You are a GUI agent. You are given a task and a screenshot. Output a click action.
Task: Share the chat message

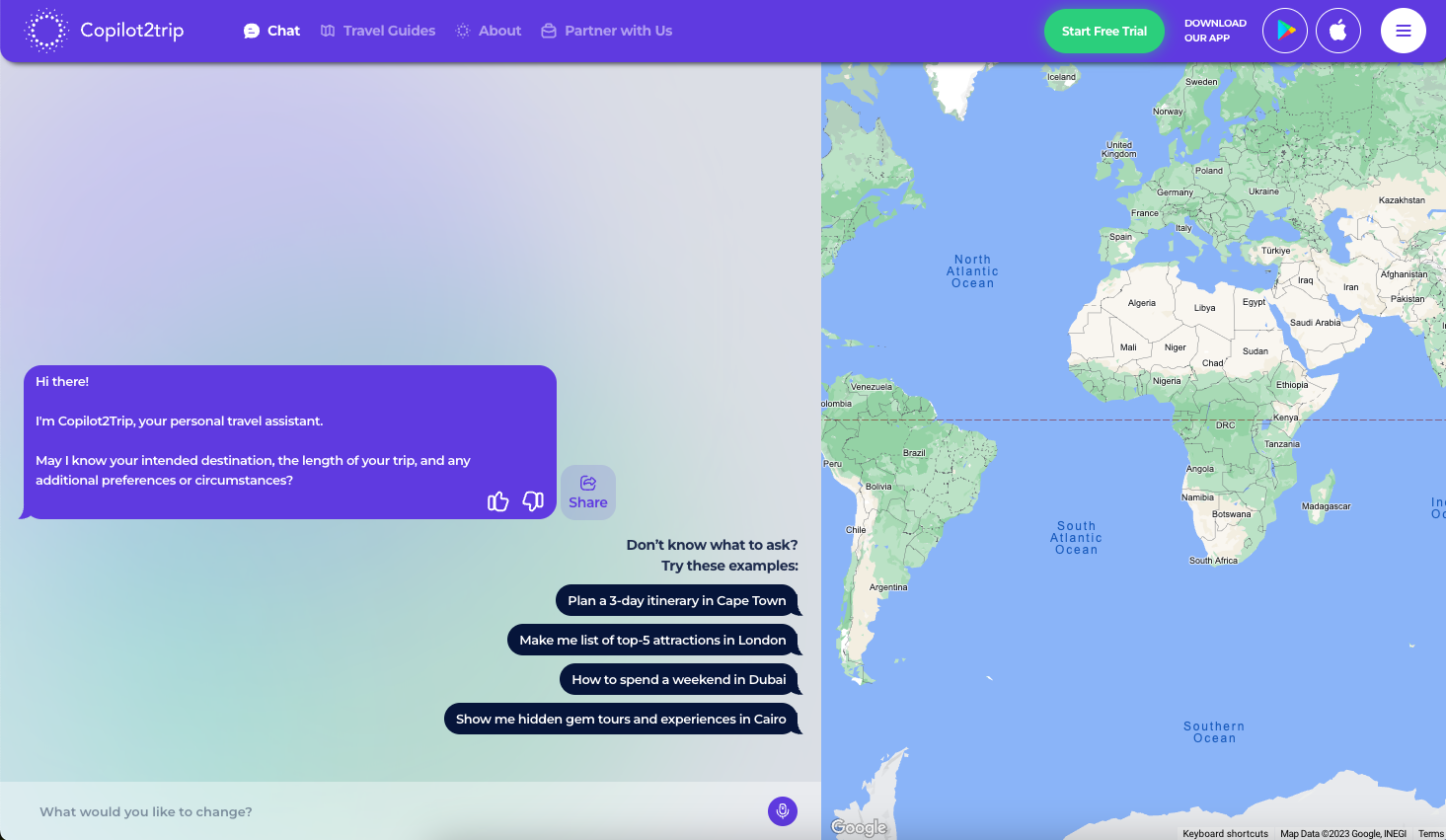click(x=588, y=493)
